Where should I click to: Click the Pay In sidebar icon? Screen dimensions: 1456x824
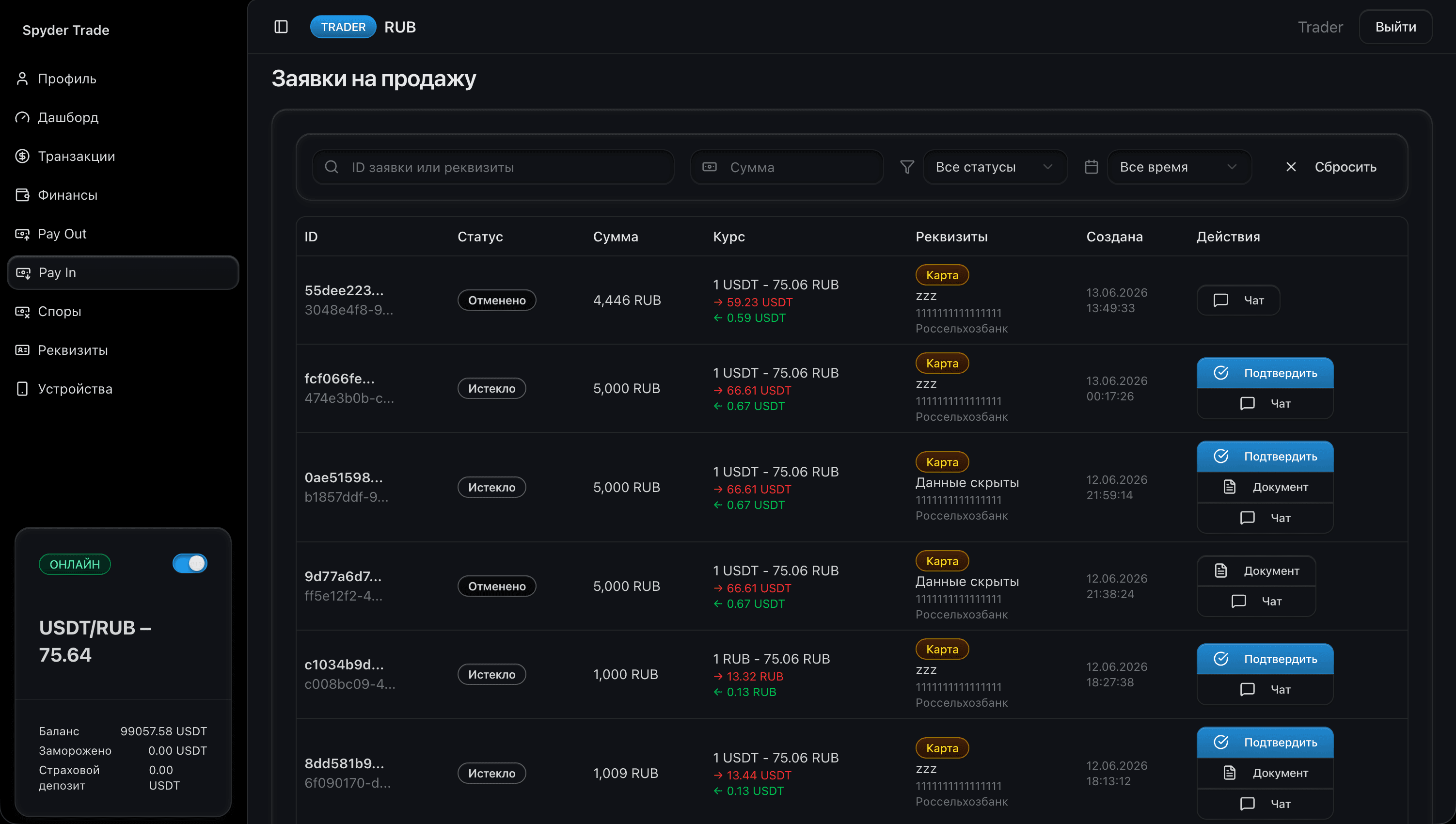point(23,273)
